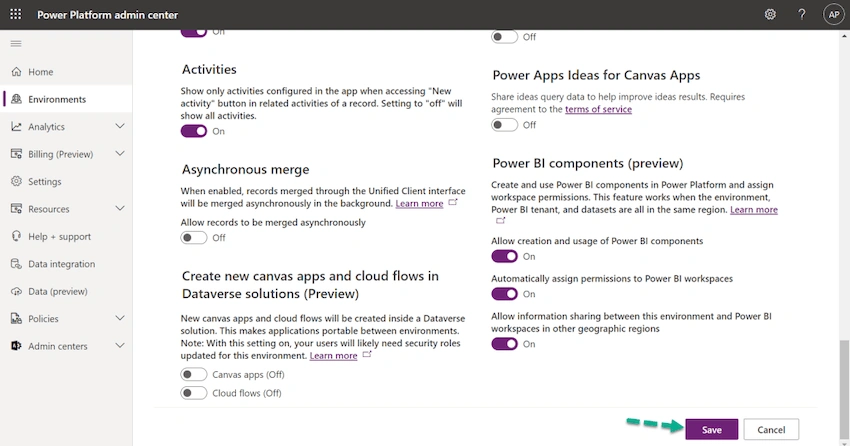Screen dimensions: 850x446
Task: Click the Data integration icon
Action: click(16, 264)
